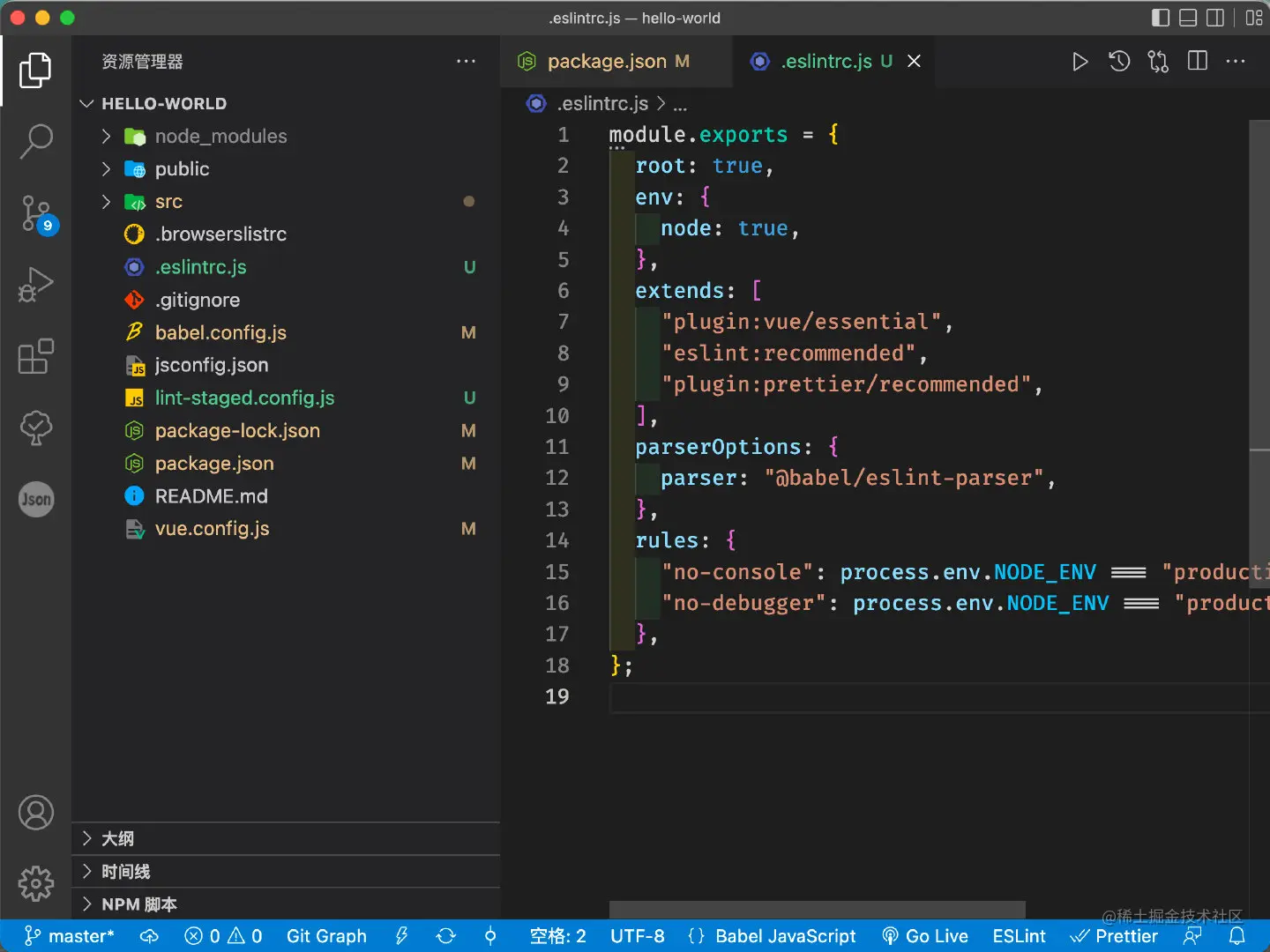Viewport: 1270px width, 952px height.
Task: Open .eslintrc.js in the file tree
Action: (286, 267)
